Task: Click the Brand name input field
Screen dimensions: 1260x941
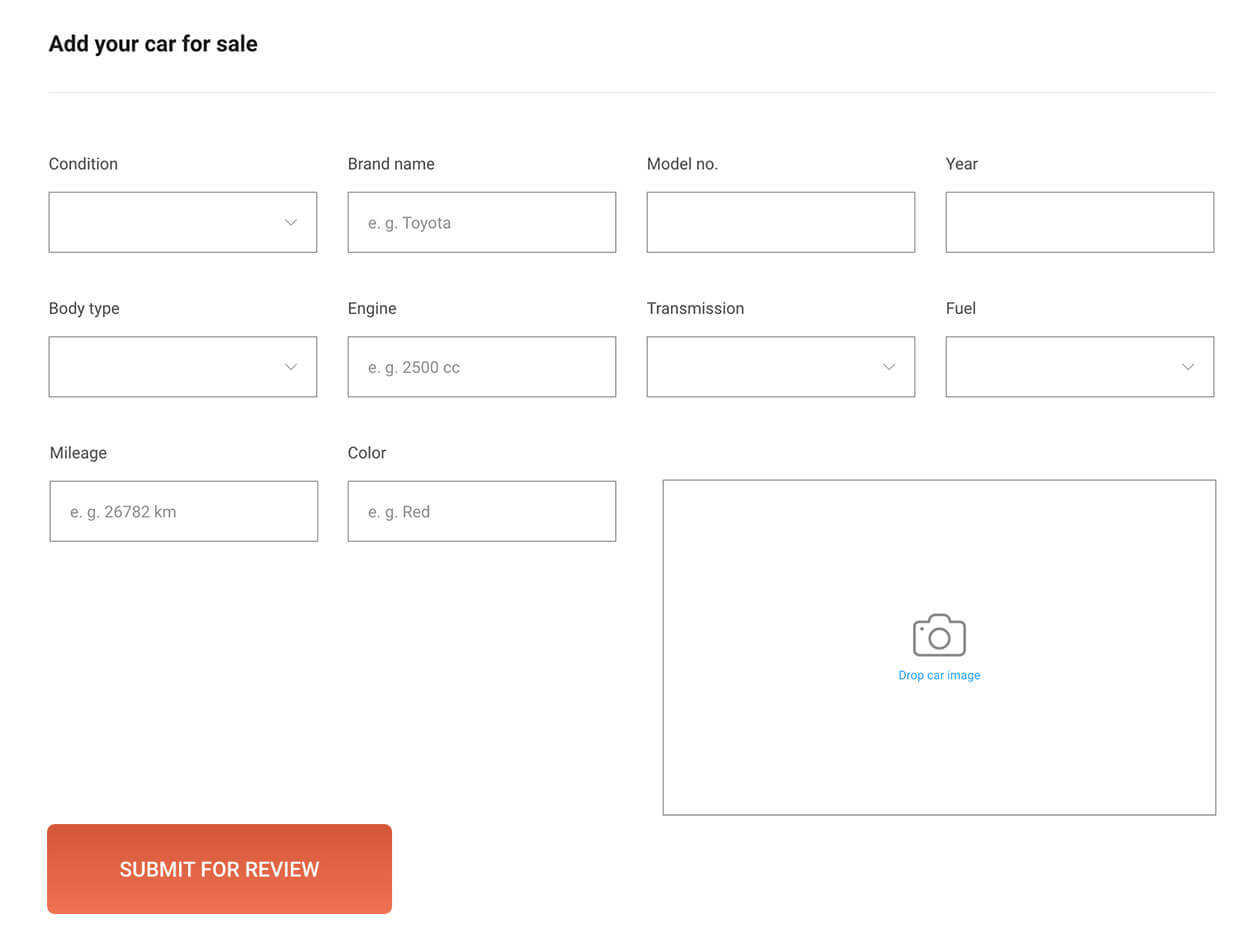Action: 482,222
